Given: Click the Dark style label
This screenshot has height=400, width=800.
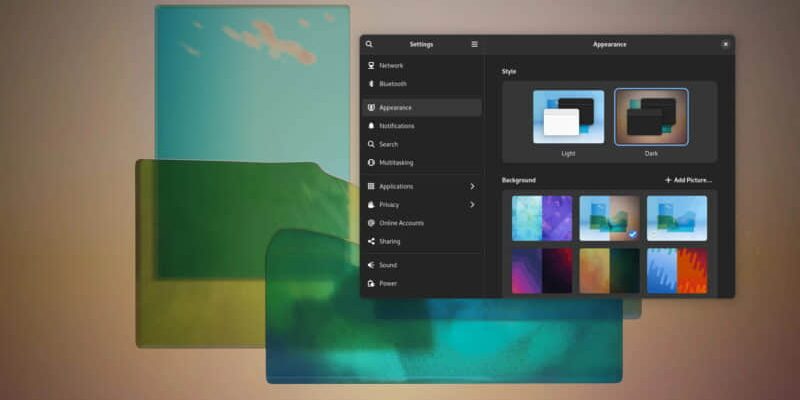Looking at the screenshot, I should point(651,154).
